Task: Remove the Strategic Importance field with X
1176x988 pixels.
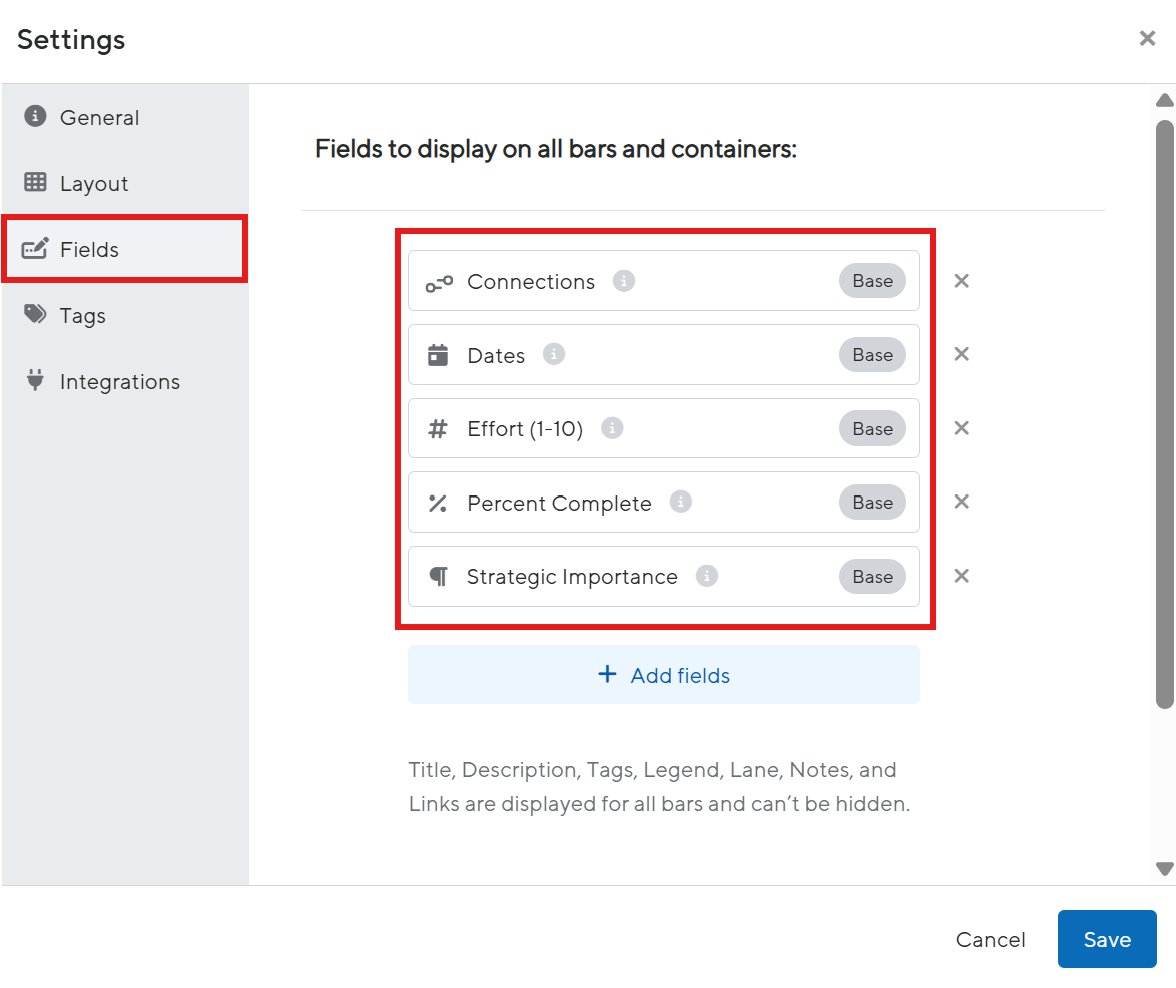Action: point(961,576)
